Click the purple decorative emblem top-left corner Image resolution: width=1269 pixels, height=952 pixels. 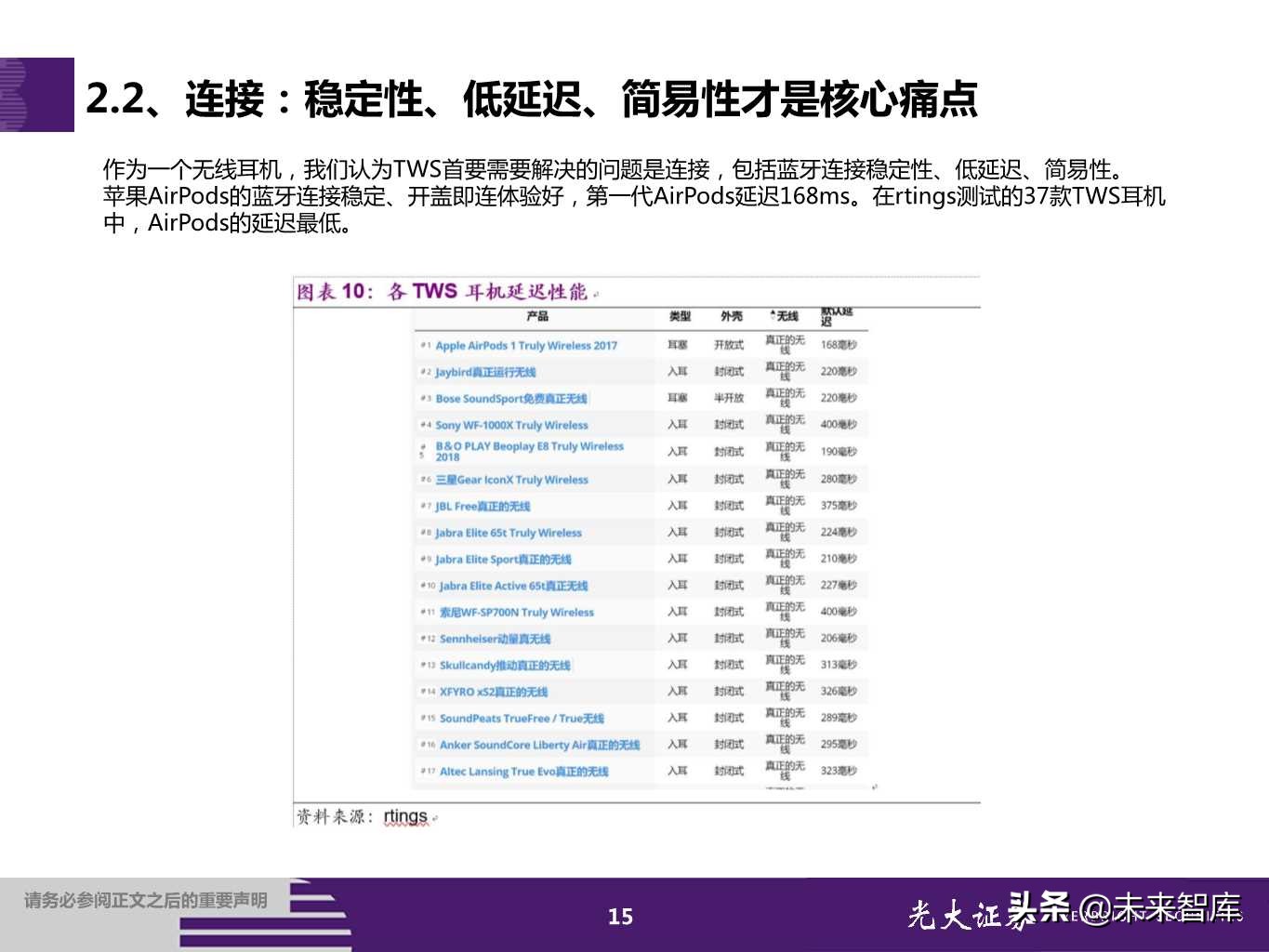pyautogui.click(x=35, y=93)
